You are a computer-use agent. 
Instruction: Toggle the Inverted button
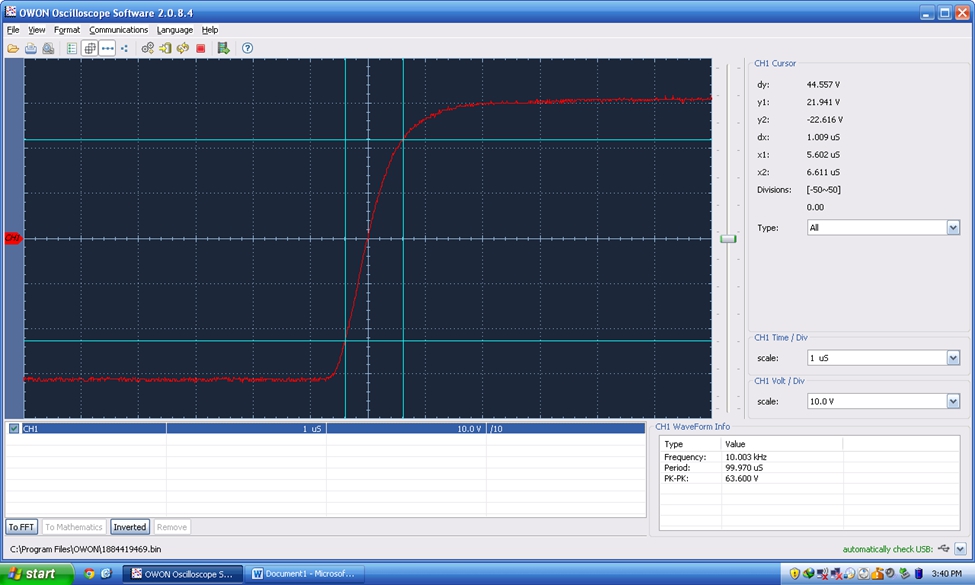[129, 527]
